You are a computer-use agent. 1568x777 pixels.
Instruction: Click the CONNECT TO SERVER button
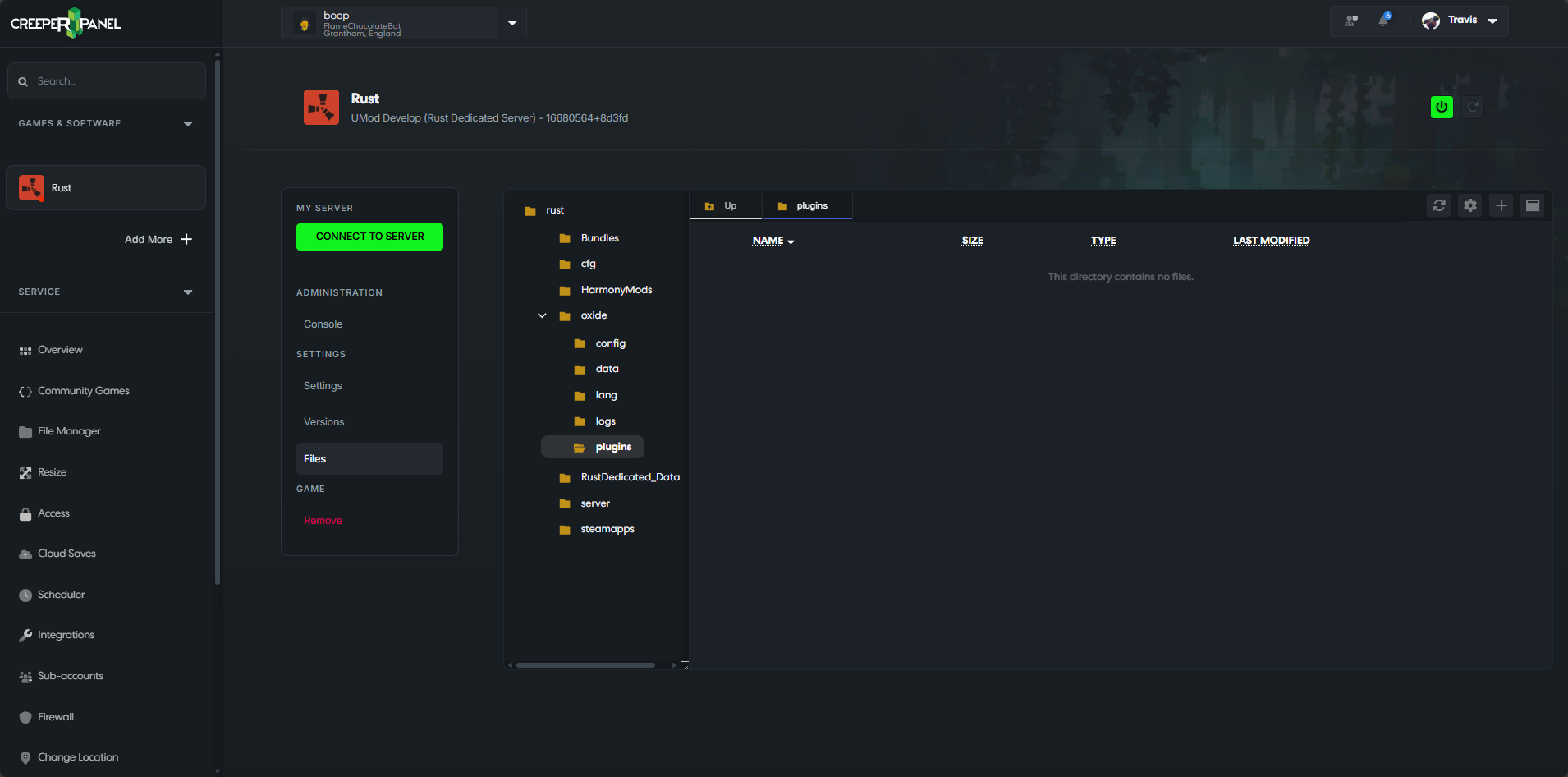click(369, 237)
